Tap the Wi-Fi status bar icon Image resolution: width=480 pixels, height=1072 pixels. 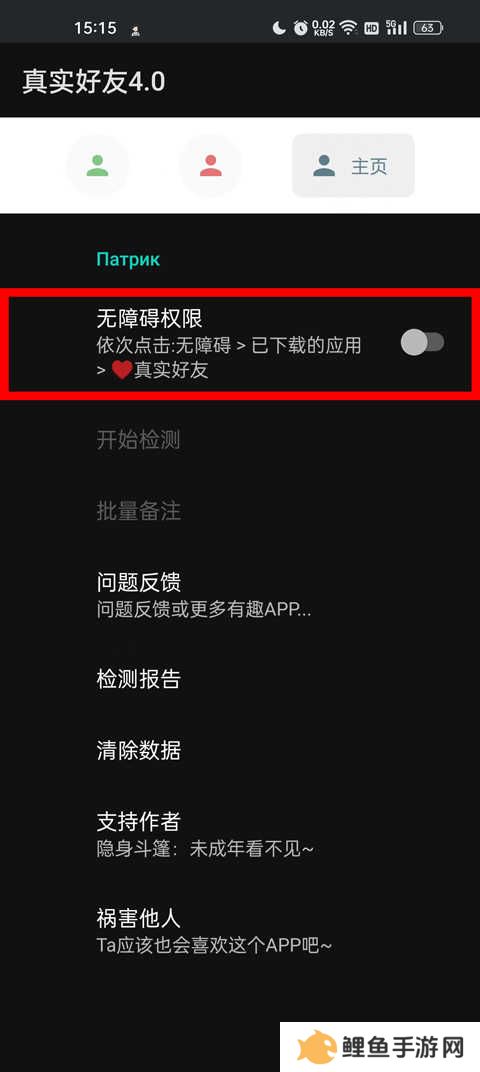click(349, 28)
